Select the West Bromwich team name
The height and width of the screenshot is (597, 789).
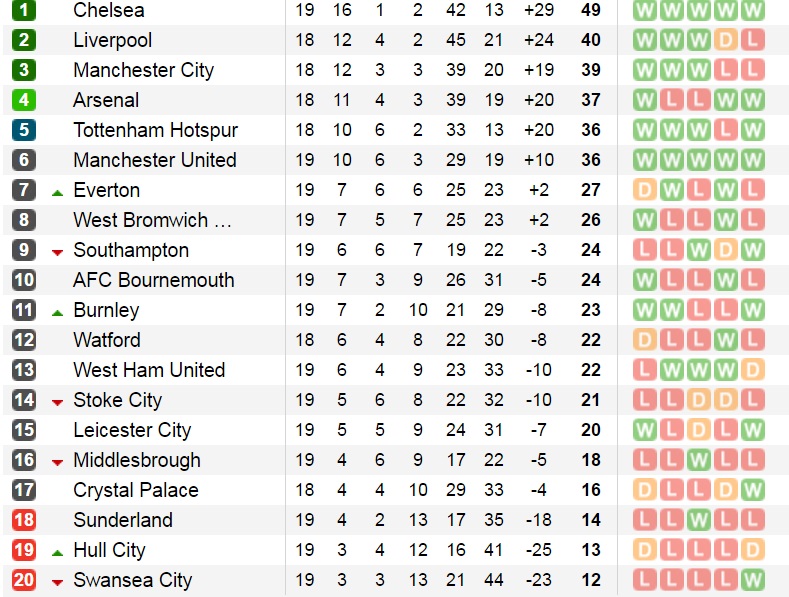coord(152,221)
